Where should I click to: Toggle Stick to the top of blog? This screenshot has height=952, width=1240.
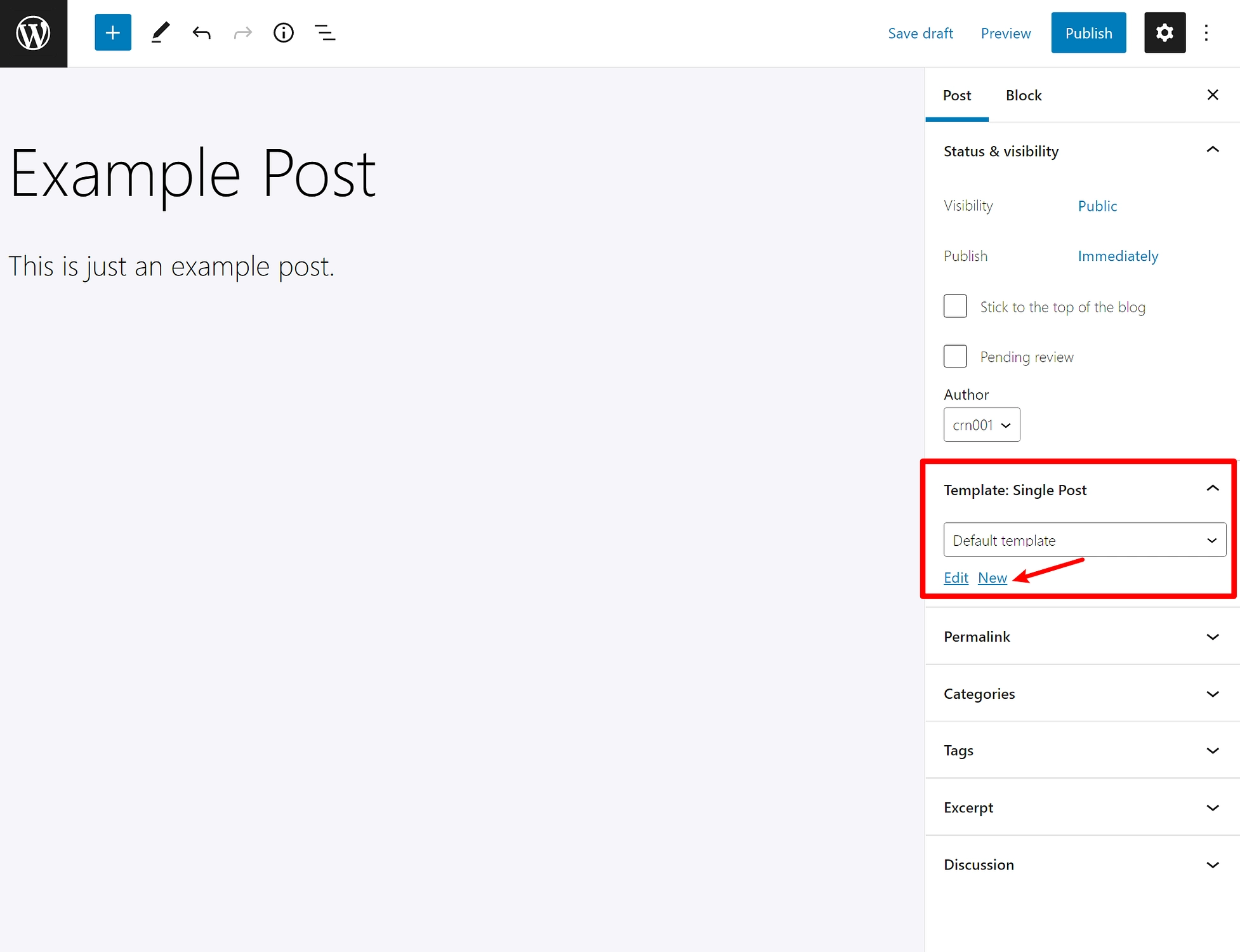(955, 307)
